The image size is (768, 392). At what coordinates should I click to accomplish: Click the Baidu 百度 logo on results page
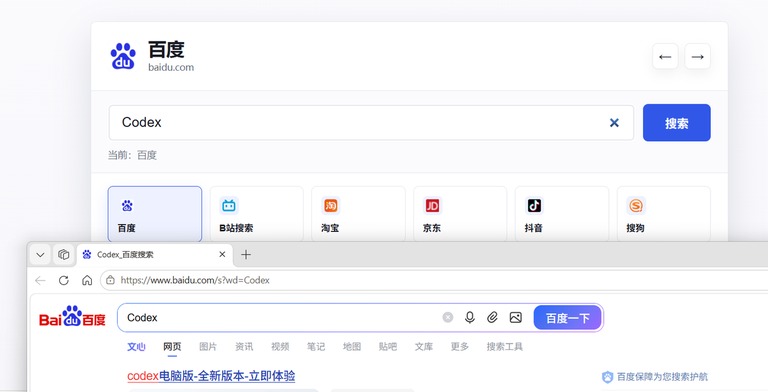72,317
